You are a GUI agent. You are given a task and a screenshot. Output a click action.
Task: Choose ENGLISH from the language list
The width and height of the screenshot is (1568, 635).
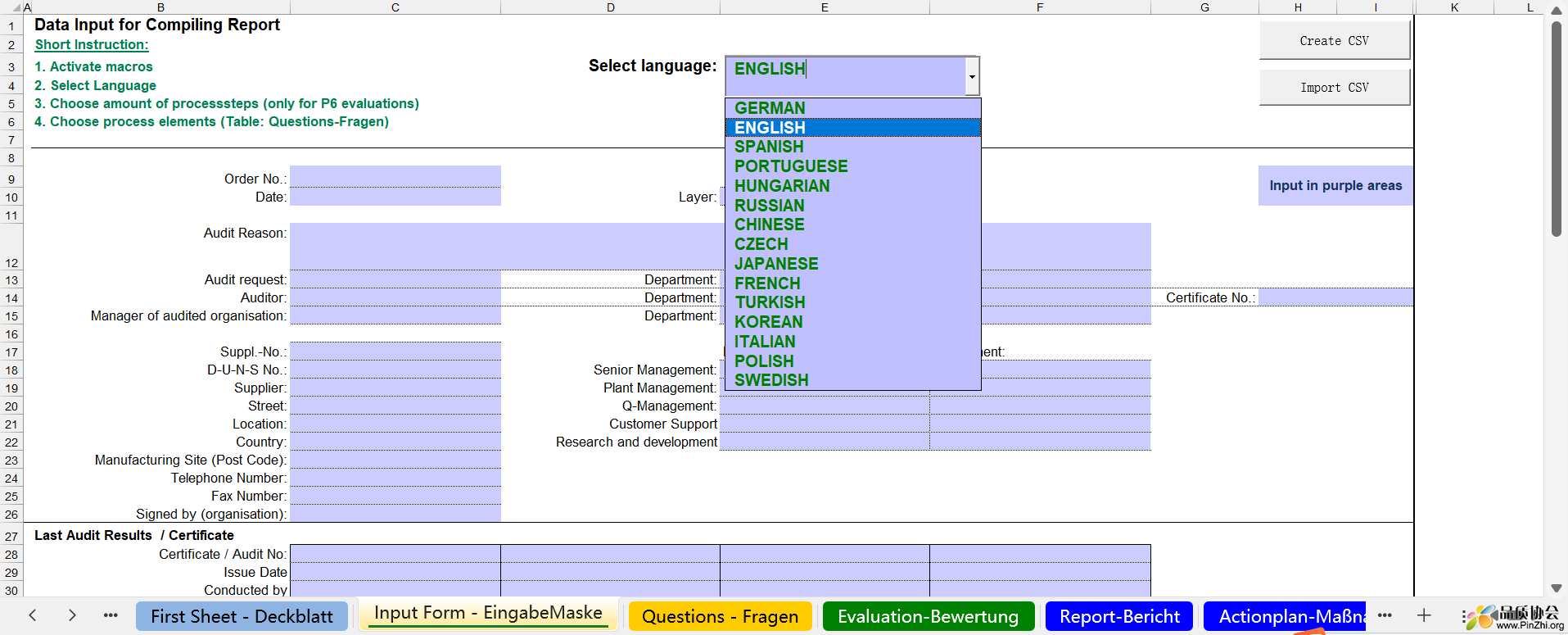click(x=852, y=128)
